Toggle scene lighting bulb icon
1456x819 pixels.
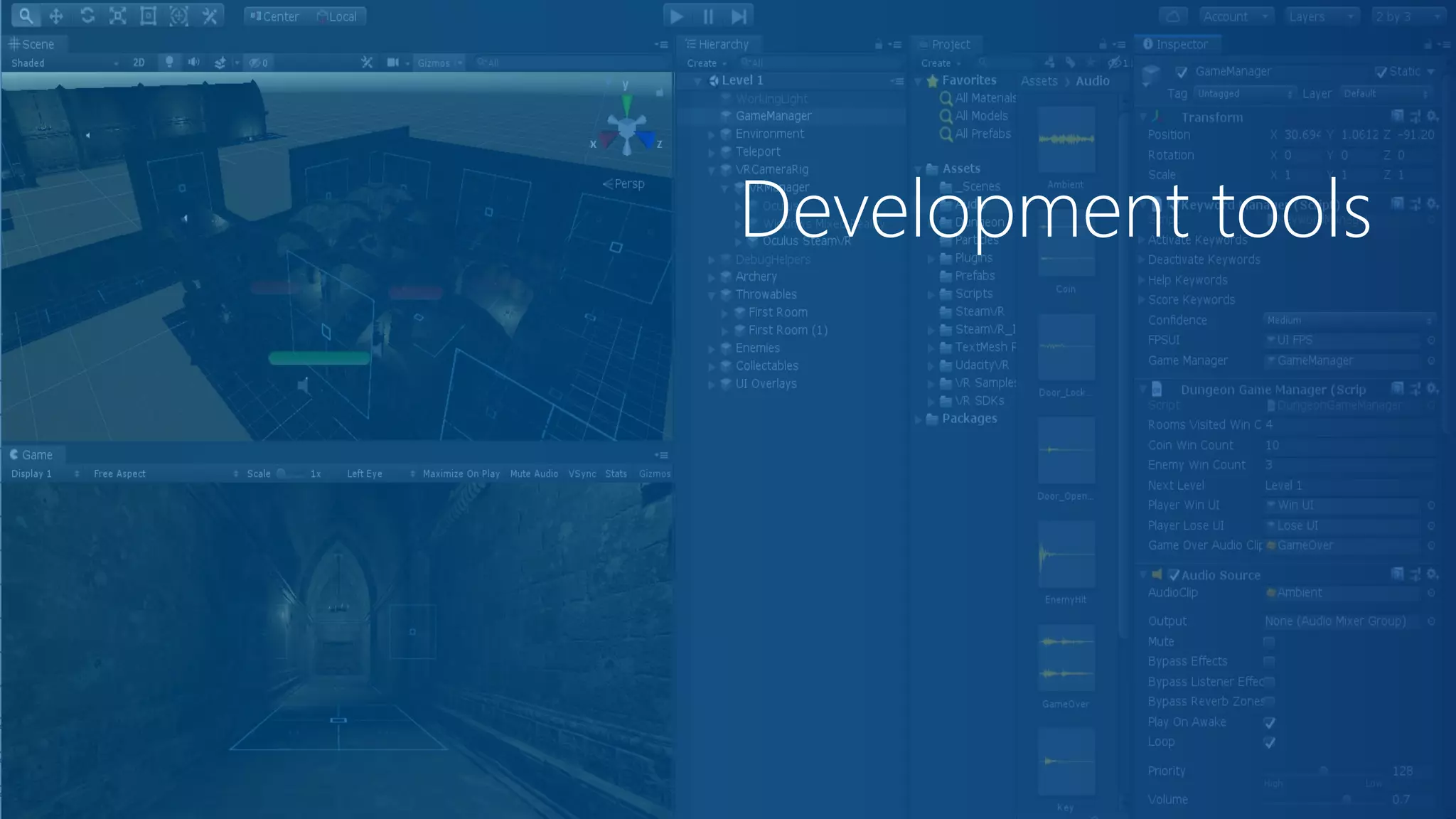(x=169, y=63)
